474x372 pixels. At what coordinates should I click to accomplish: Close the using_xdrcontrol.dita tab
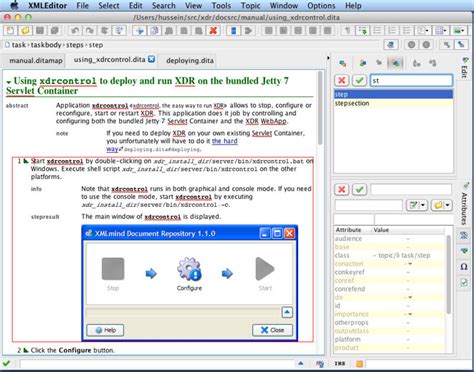(x=151, y=59)
